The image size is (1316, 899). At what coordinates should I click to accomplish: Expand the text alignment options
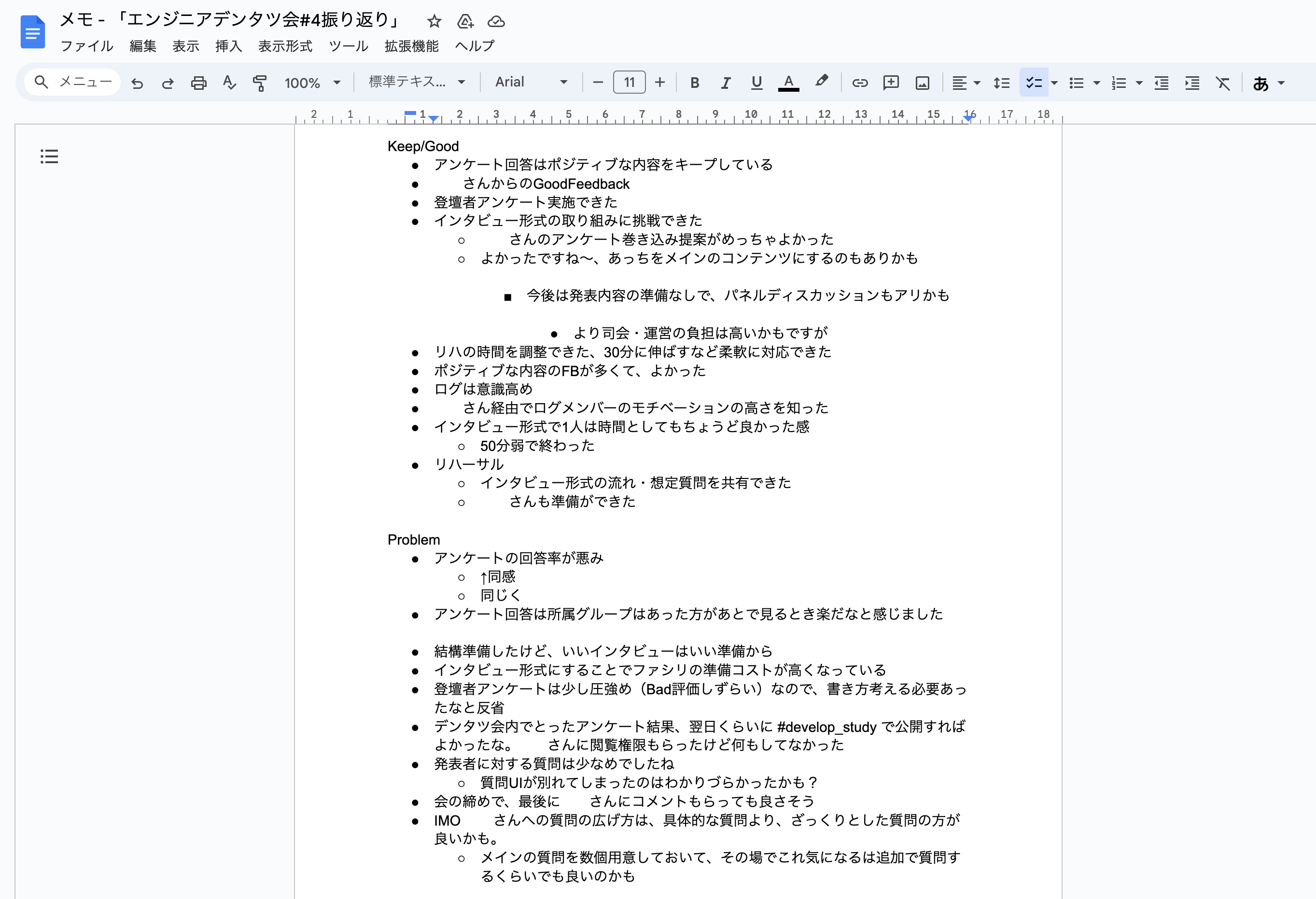tap(976, 82)
